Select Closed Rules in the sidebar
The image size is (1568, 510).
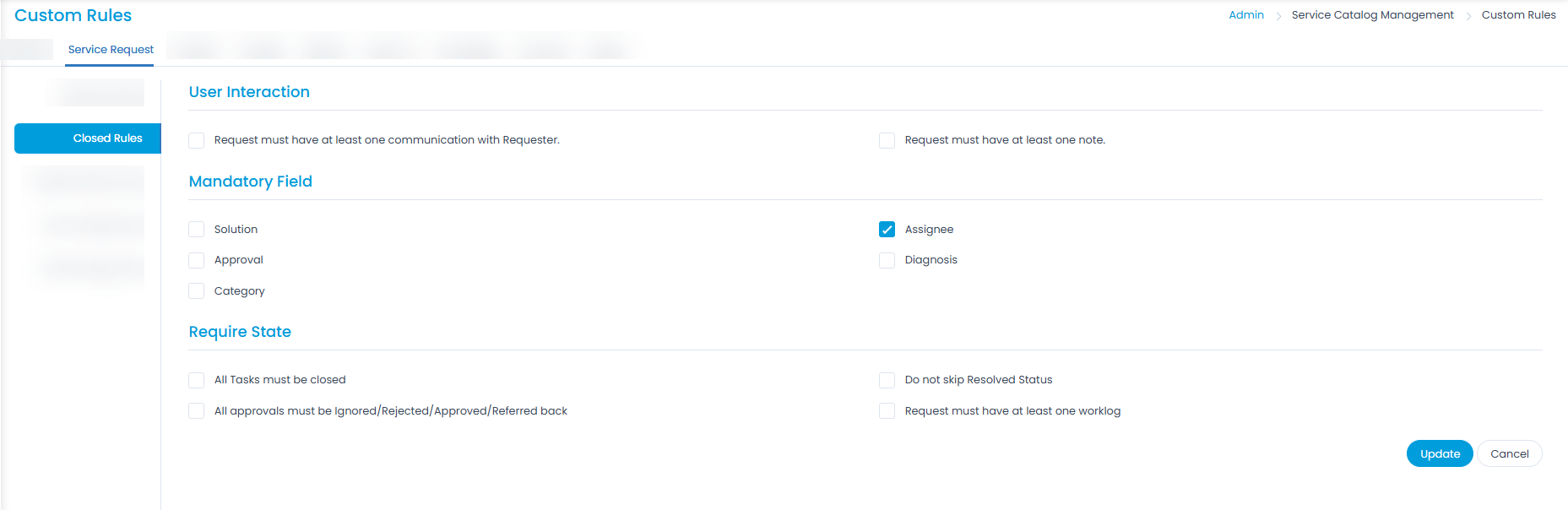(88, 138)
